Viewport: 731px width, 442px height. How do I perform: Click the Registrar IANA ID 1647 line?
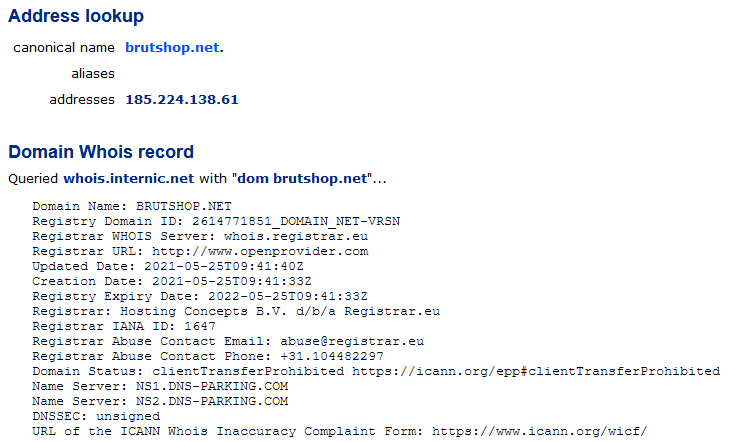coord(124,326)
